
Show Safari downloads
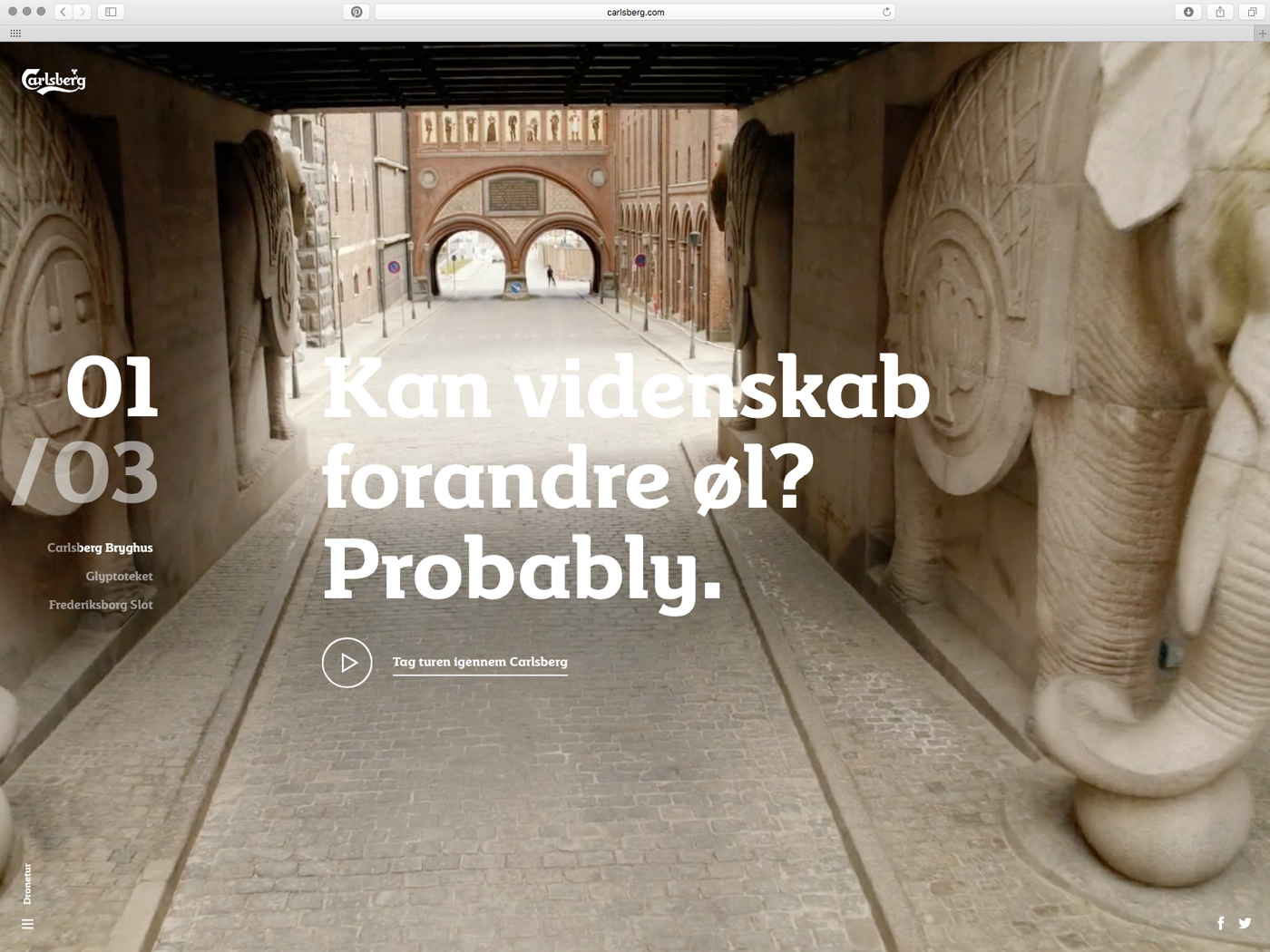click(x=1188, y=12)
